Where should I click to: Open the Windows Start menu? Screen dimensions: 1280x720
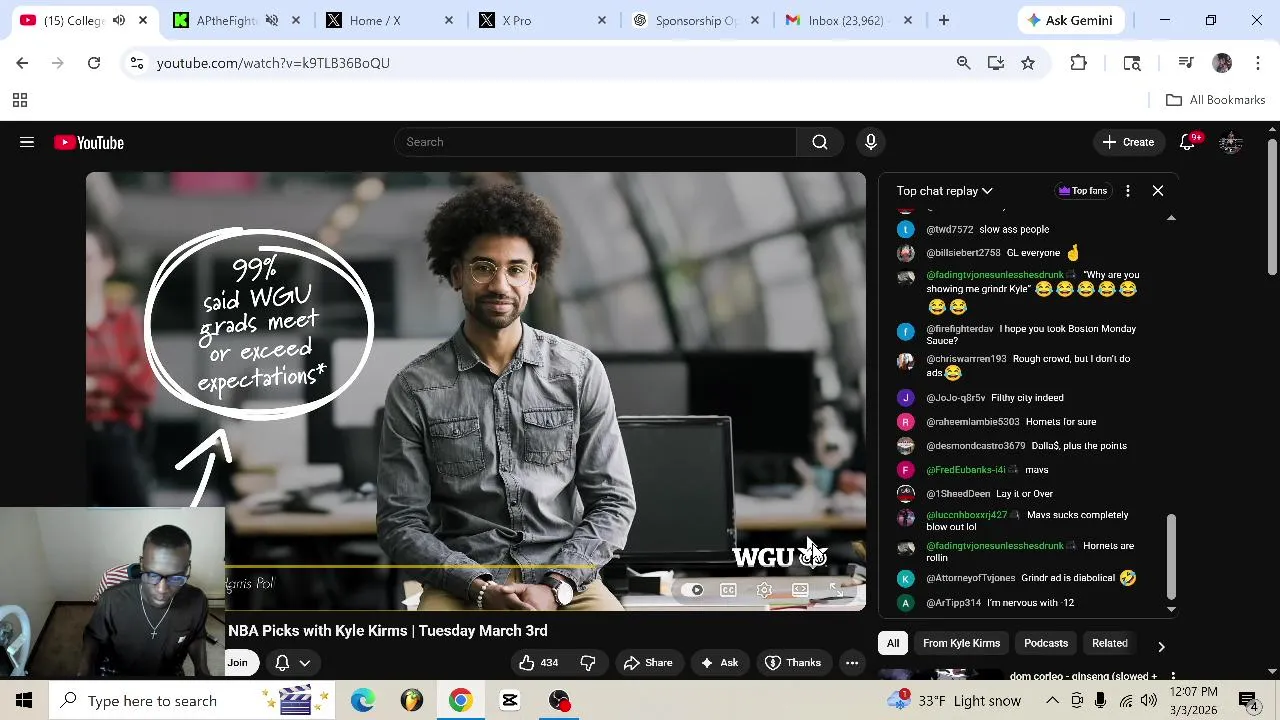click(24, 700)
